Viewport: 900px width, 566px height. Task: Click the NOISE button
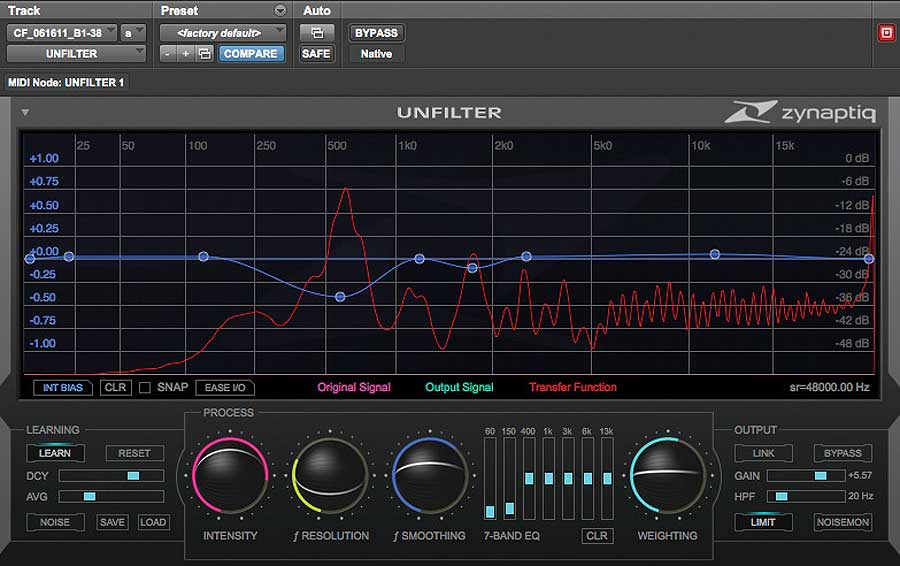(x=55, y=522)
